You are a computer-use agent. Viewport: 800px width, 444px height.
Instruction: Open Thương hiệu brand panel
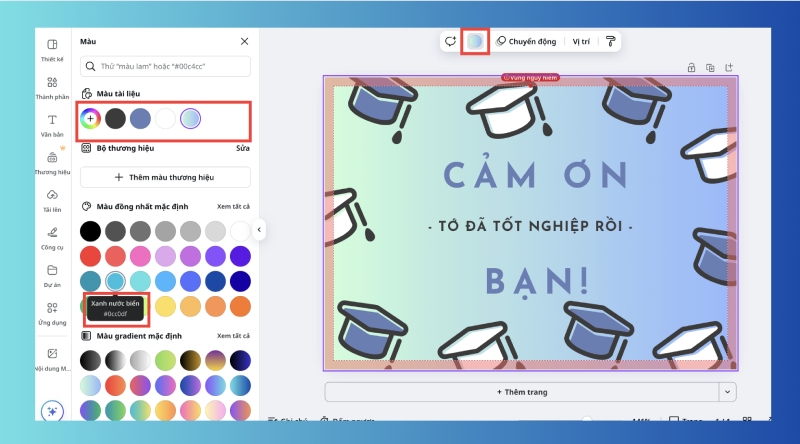(x=51, y=161)
